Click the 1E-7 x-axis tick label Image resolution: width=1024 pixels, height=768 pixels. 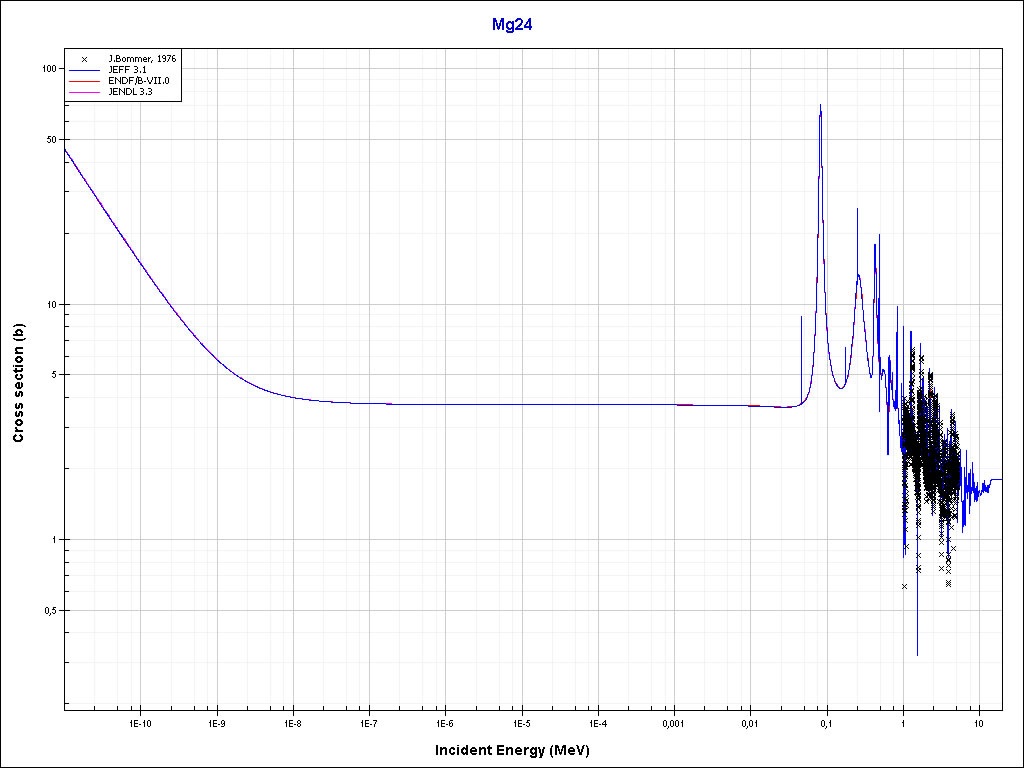click(368, 723)
